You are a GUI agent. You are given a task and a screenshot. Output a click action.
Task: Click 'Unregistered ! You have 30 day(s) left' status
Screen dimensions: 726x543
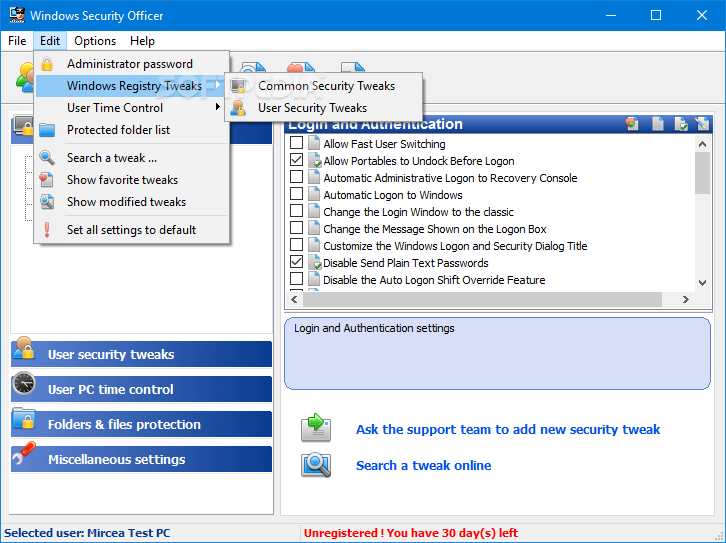pos(411,533)
